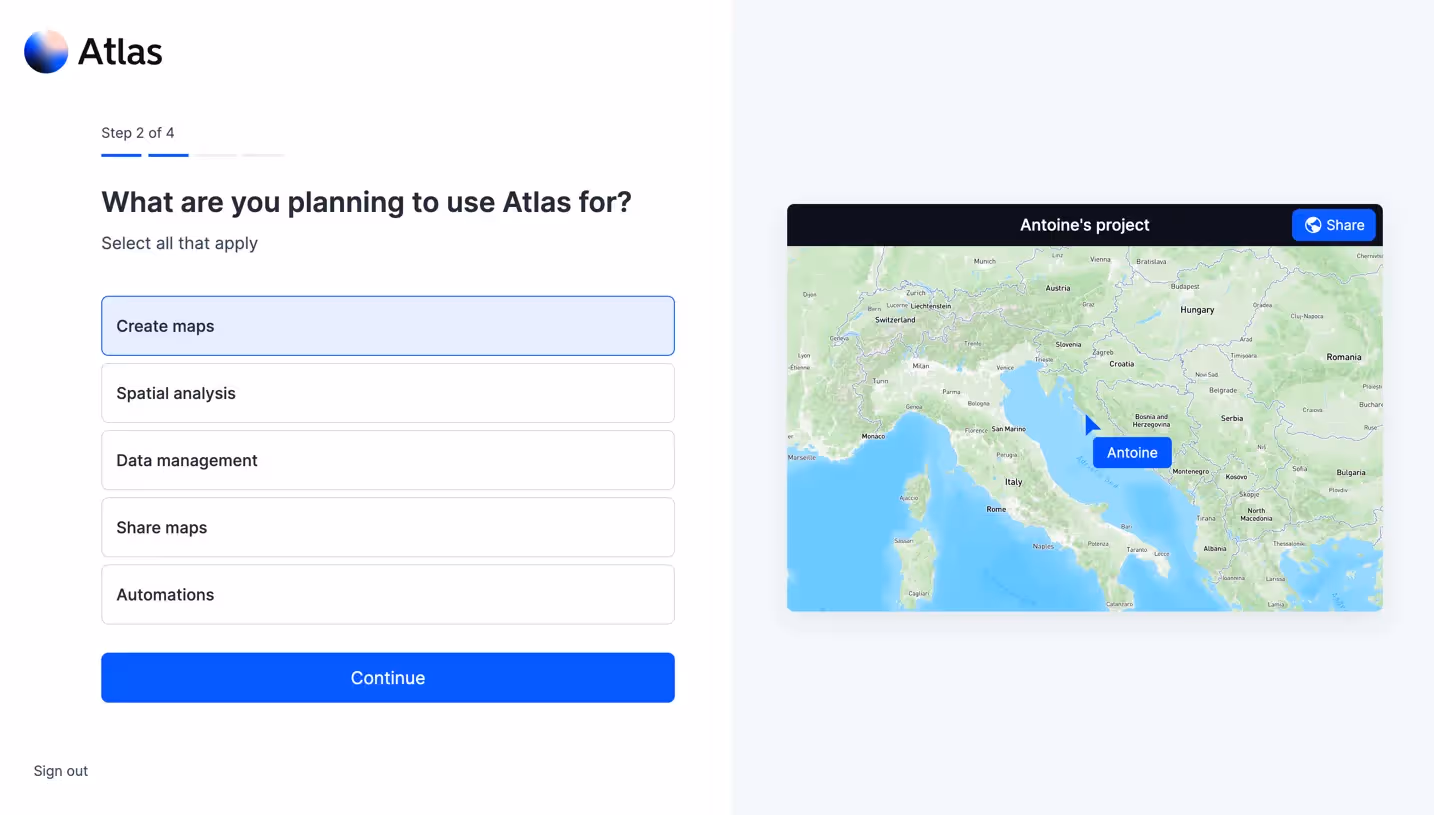Click the Sign out link
This screenshot has width=1434, height=815.
pyautogui.click(x=60, y=770)
